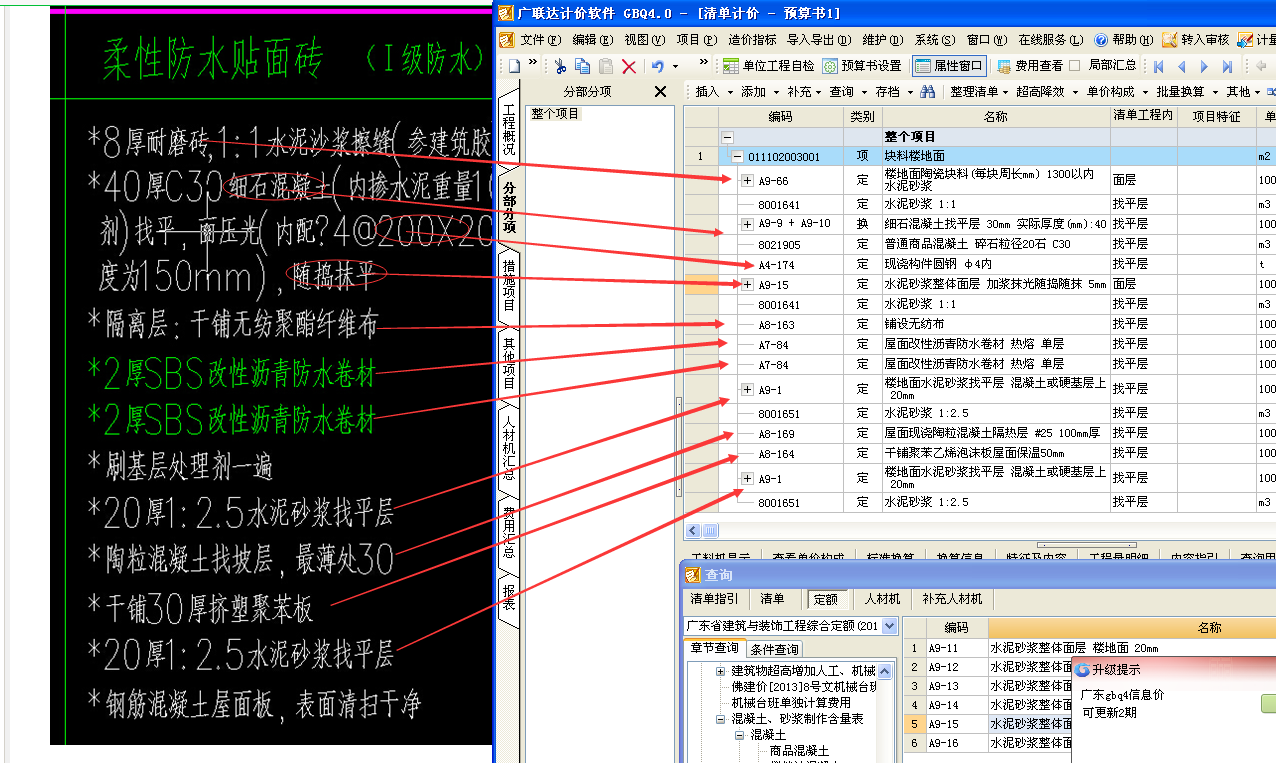Image resolution: width=1276 pixels, height=763 pixels.
Task: Select the 人材机 tab in query window
Action: click(x=882, y=599)
